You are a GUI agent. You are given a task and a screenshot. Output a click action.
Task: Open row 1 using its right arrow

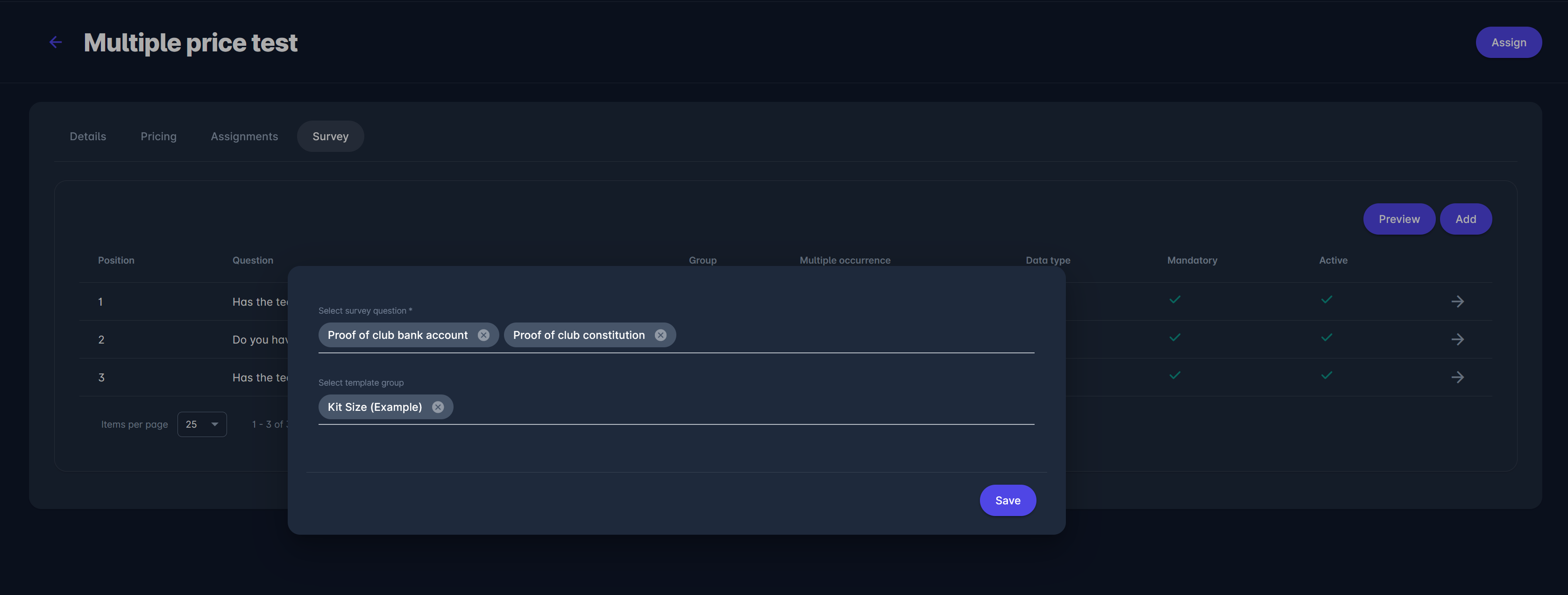click(1457, 301)
